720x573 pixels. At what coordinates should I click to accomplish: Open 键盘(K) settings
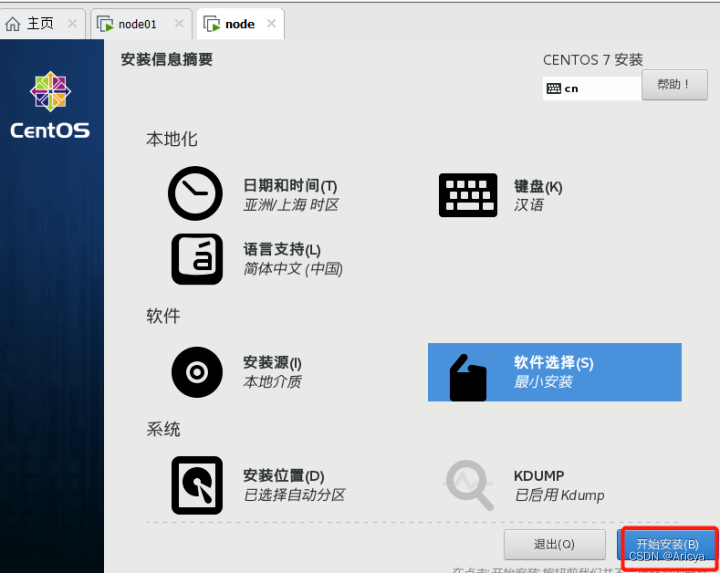[x=538, y=186]
